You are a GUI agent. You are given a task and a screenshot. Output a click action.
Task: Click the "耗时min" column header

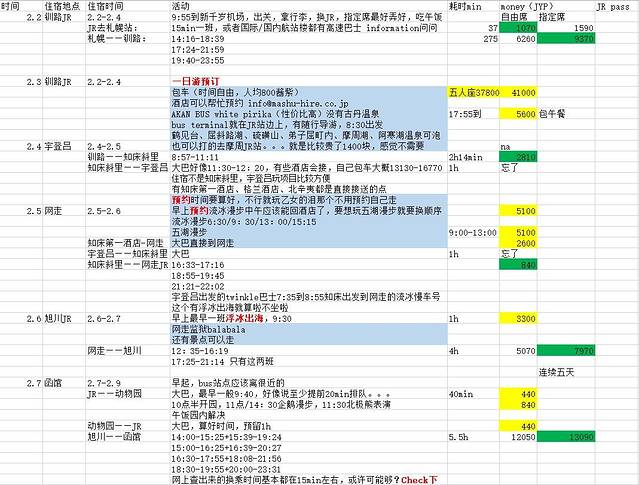pyautogui.click(x=465, y=6)
